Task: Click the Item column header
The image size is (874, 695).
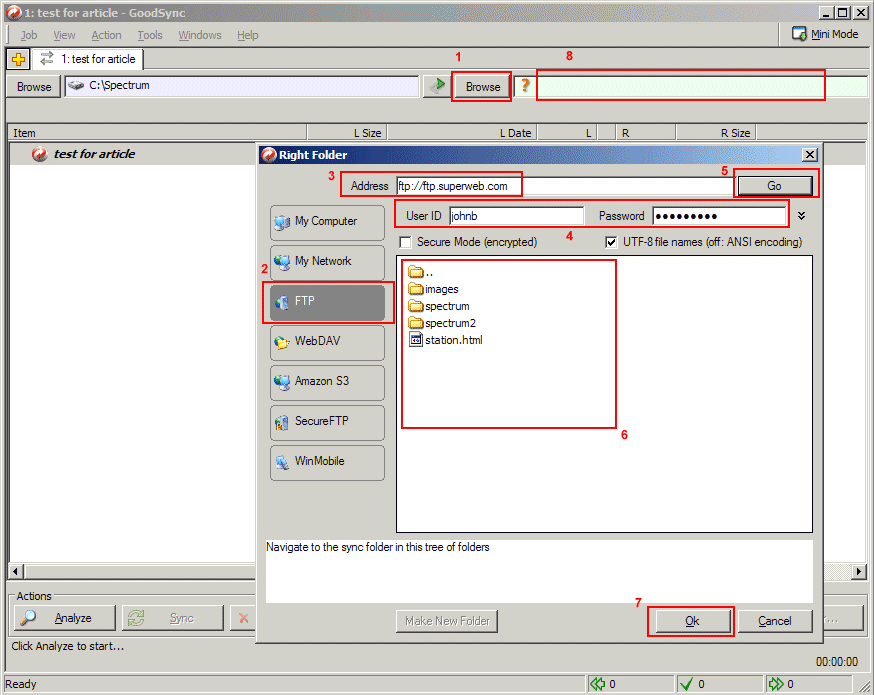Action: click(158, 133)
